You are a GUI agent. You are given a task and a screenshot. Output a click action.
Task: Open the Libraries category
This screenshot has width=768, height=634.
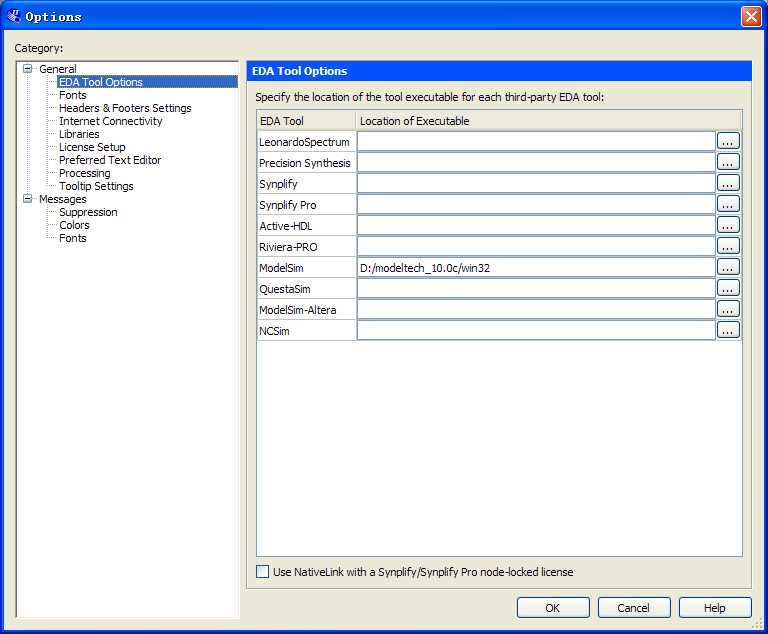pos(79,134)
